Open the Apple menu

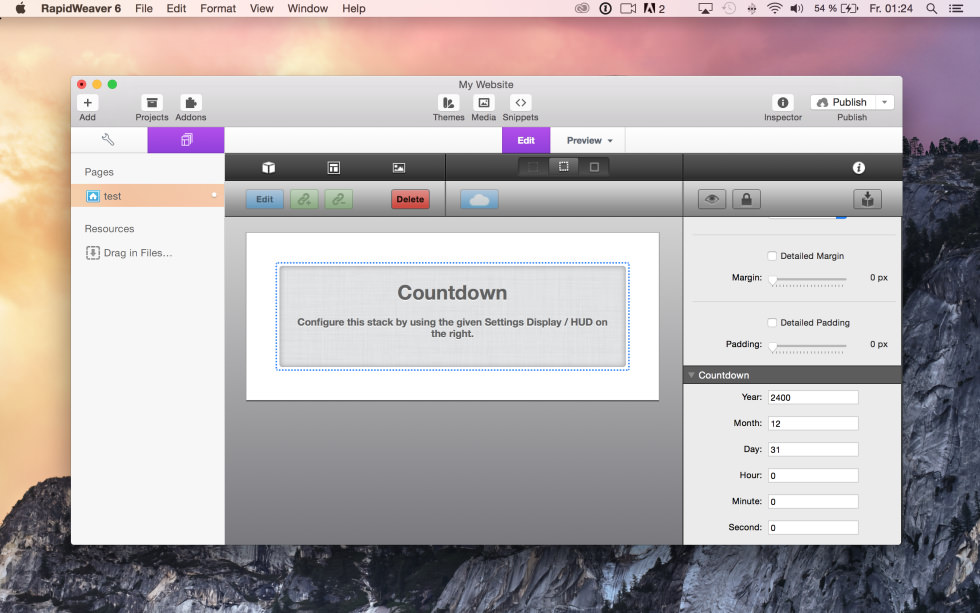pyautogui.click(x=20, y=8)
